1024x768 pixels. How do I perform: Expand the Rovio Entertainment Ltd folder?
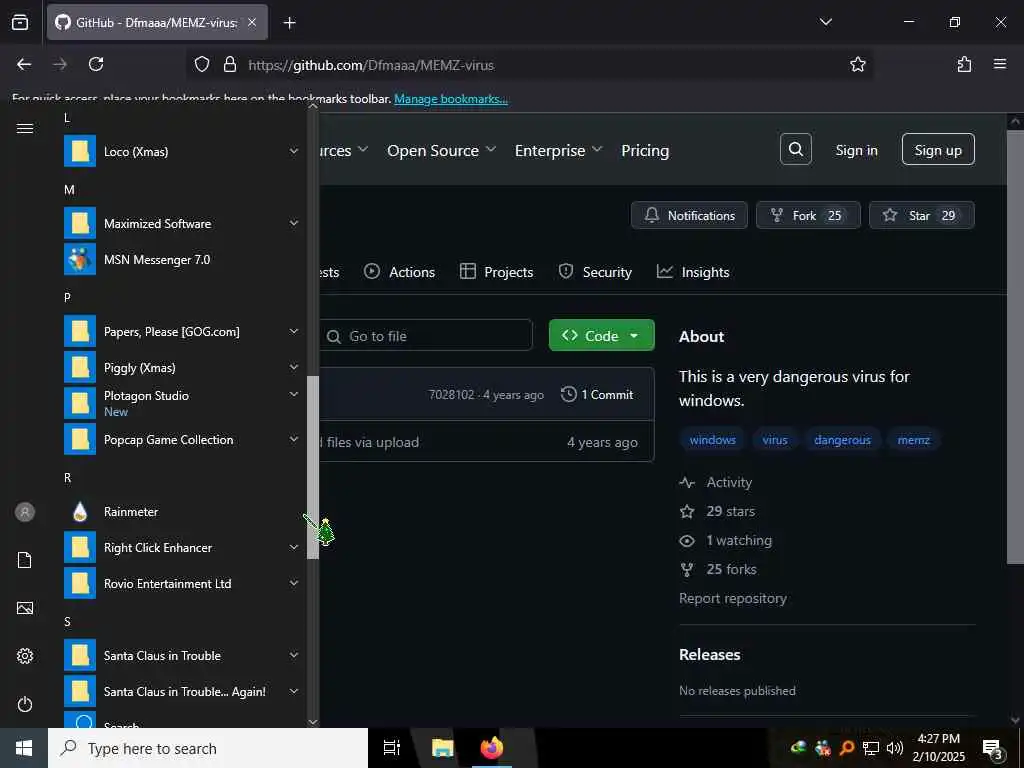pyautogui.click(x=294, y=583)
